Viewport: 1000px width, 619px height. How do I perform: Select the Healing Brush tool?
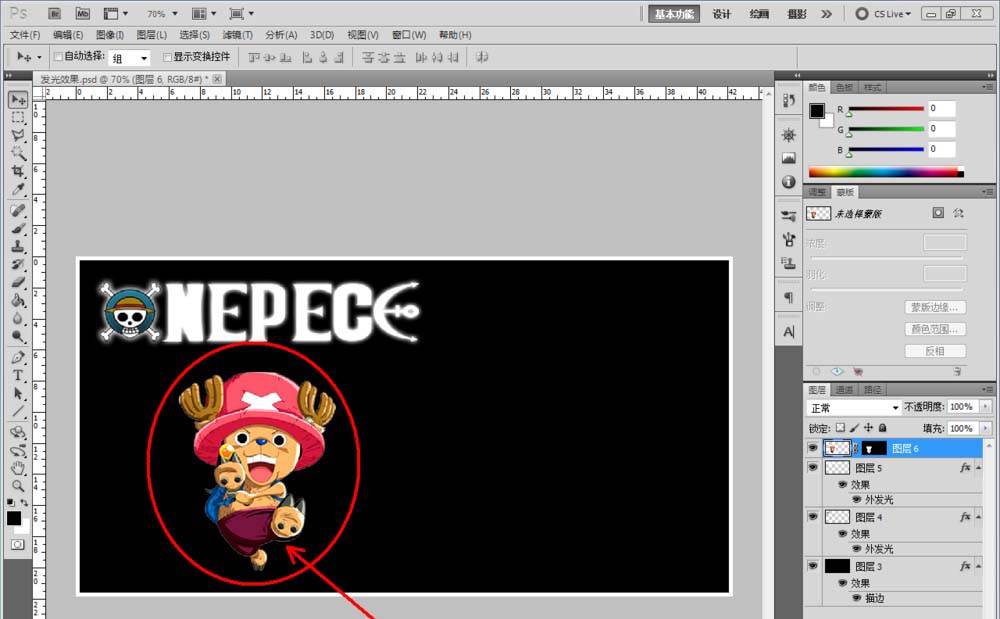pyautogui.click(x=18, y=210)
